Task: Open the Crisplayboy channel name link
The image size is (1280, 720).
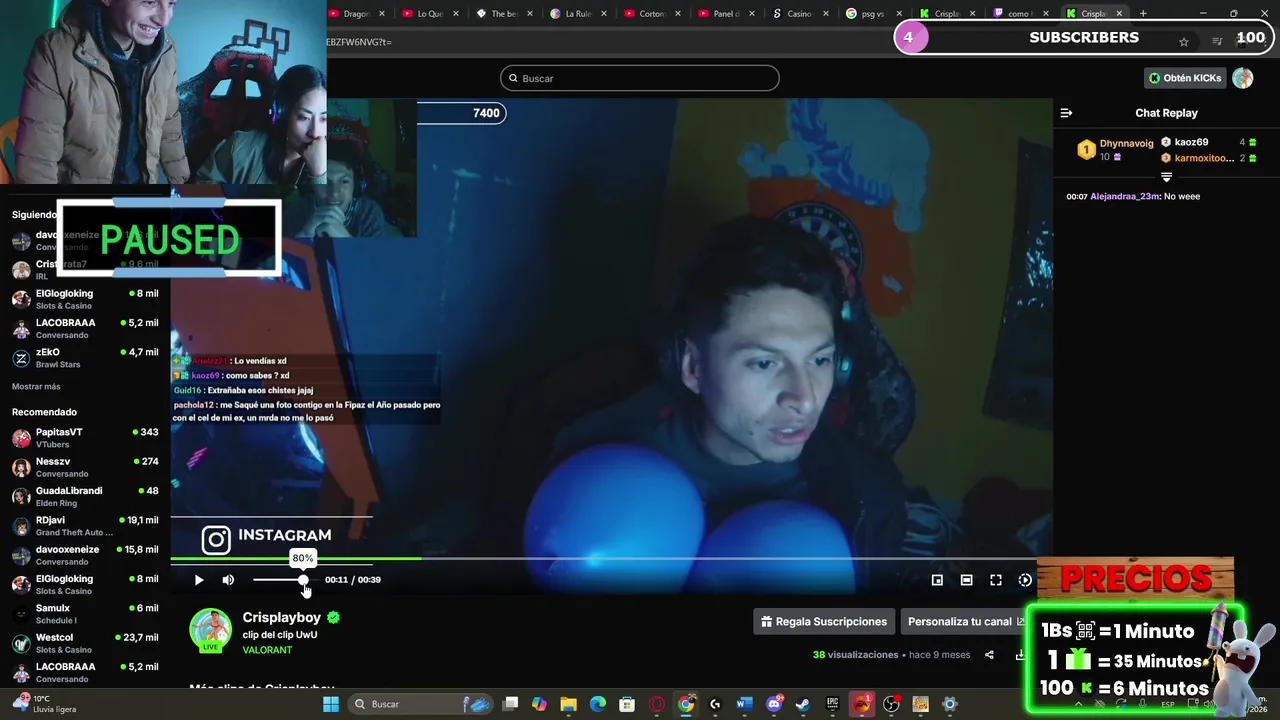Action: 282,618
